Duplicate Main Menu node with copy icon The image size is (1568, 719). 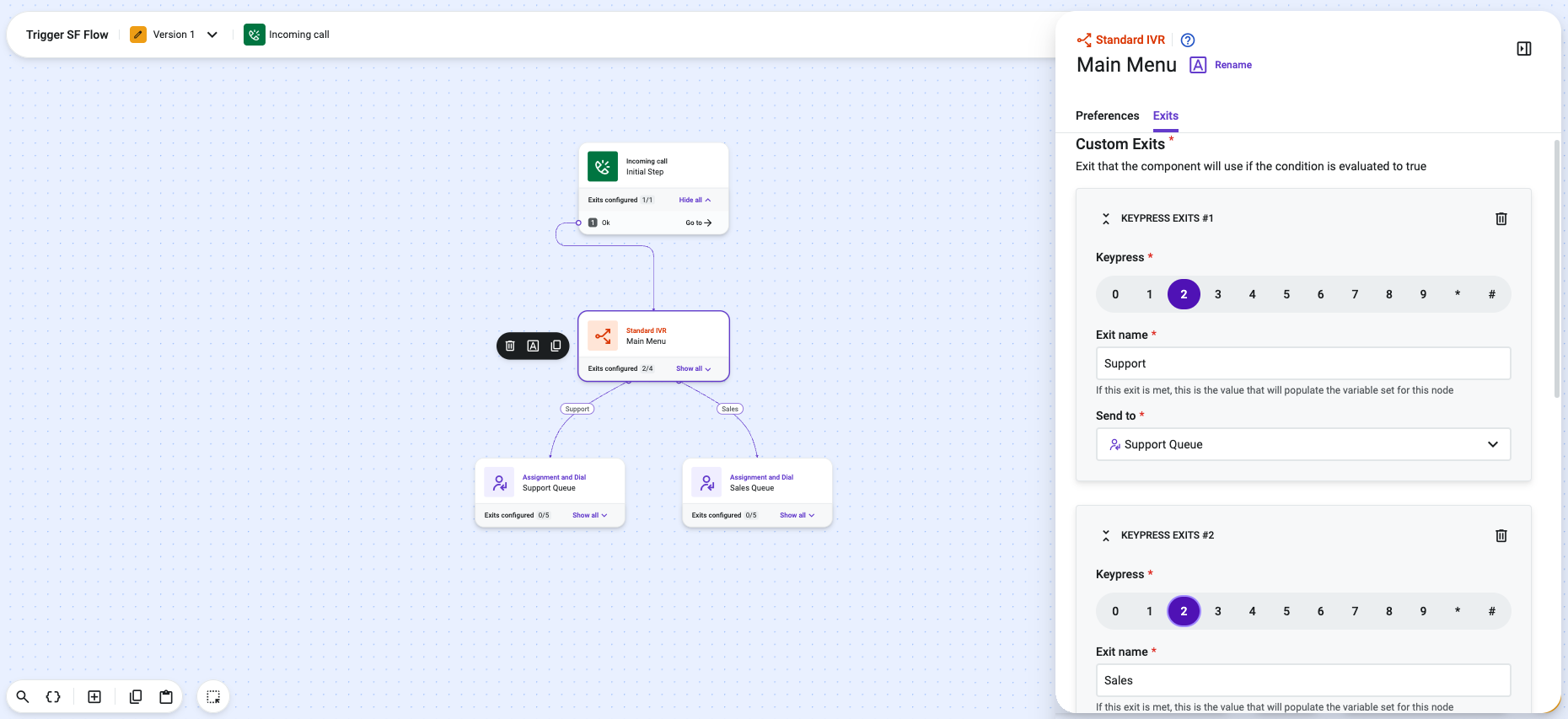point(556,346)
